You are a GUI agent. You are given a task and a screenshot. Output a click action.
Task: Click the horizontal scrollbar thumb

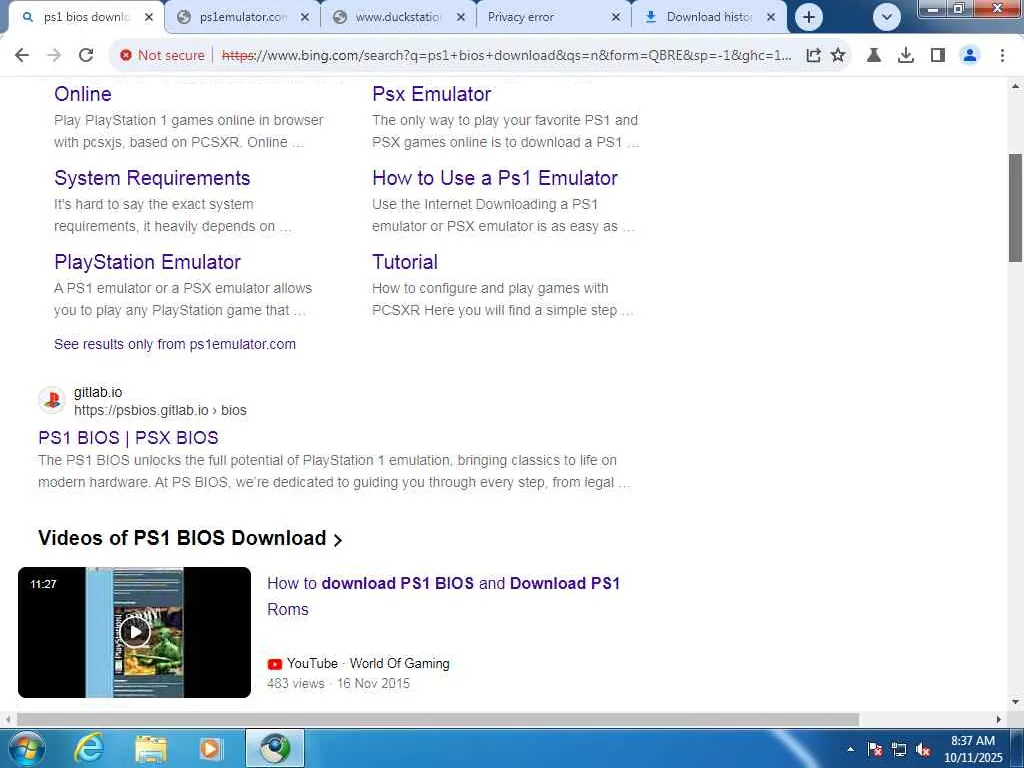click(438, 719)
